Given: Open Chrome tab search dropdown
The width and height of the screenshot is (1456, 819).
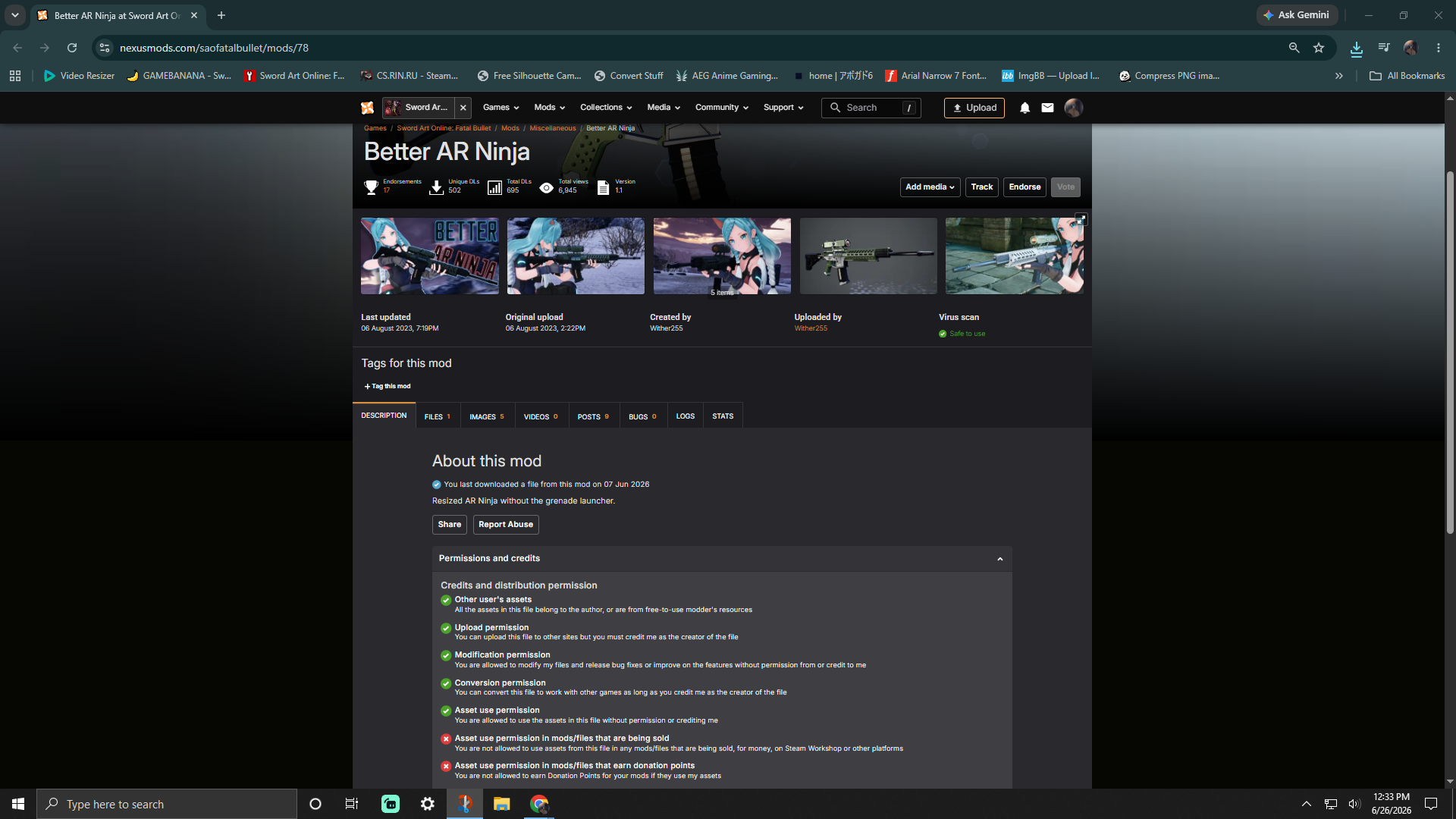Looking at the screenshot, I should (14, 15).
